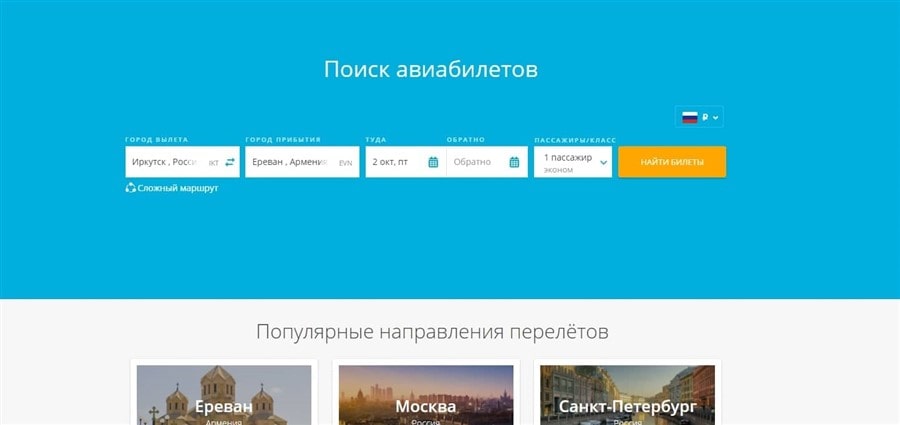Open calendar icon in Туда field
The width and height of the screenshot is (900, 425).
(433, 163)
